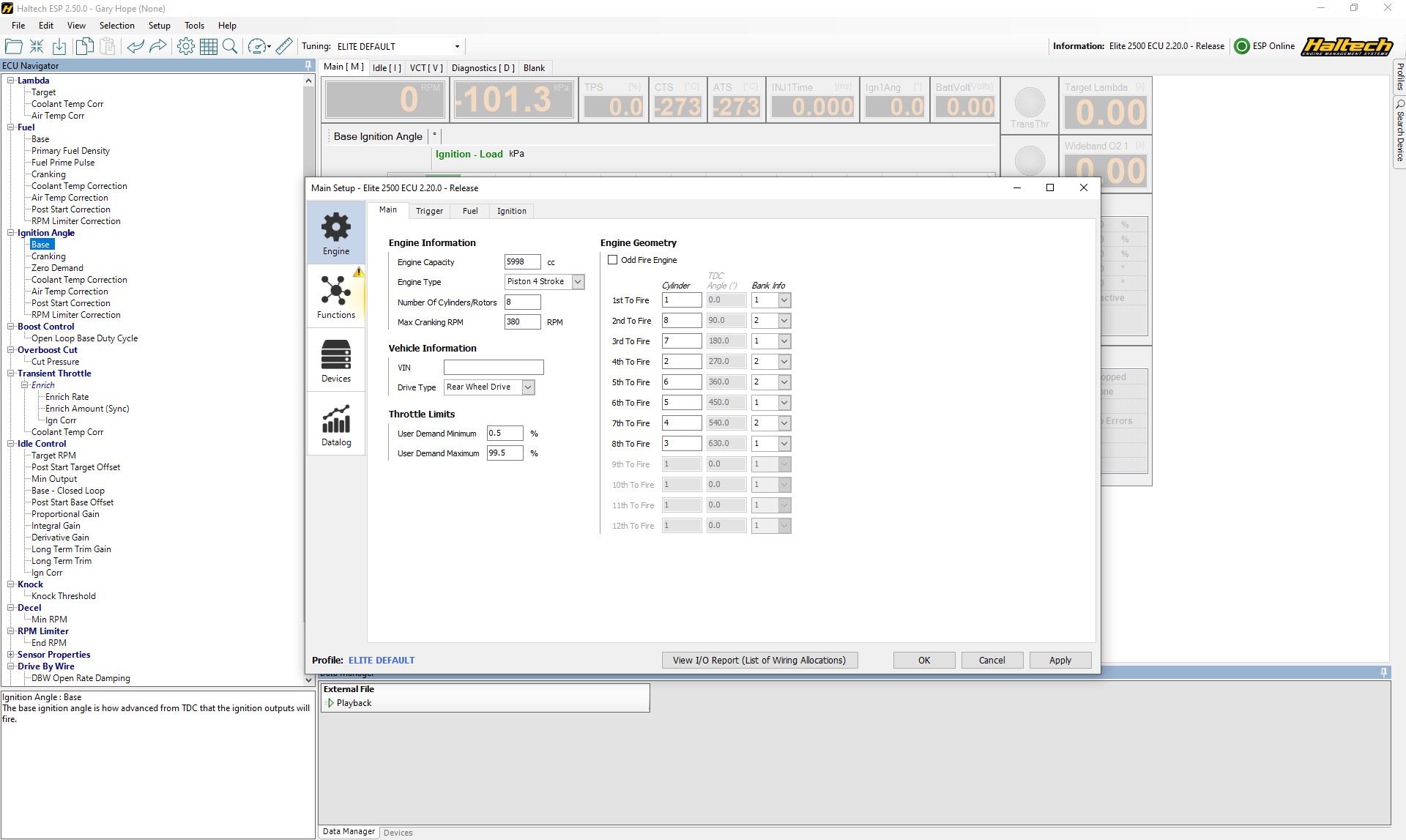Screen dimensions: 1406x840
Task: Open the Functions category in Main Setup
Action: click(336, 297)
